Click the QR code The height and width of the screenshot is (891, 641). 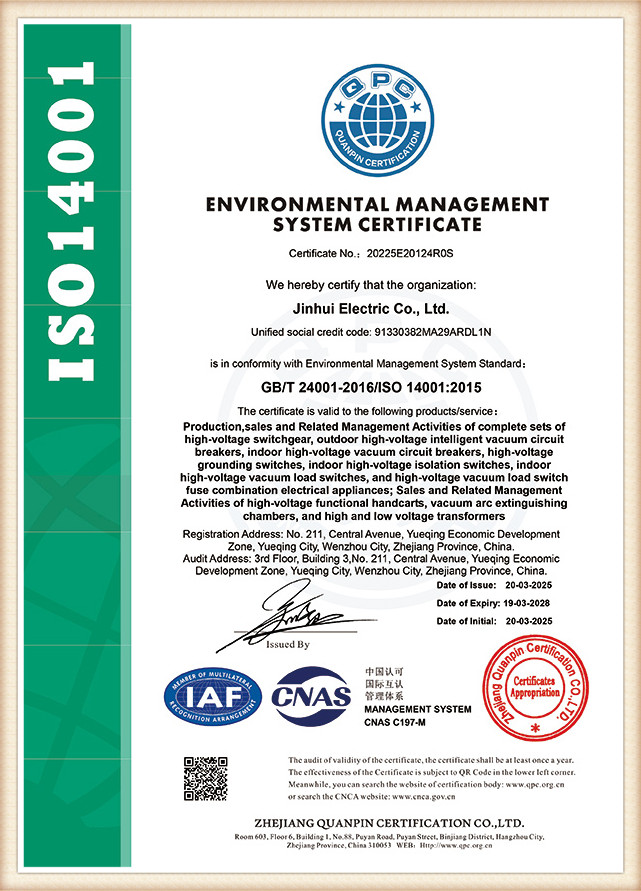coord(206,778)
